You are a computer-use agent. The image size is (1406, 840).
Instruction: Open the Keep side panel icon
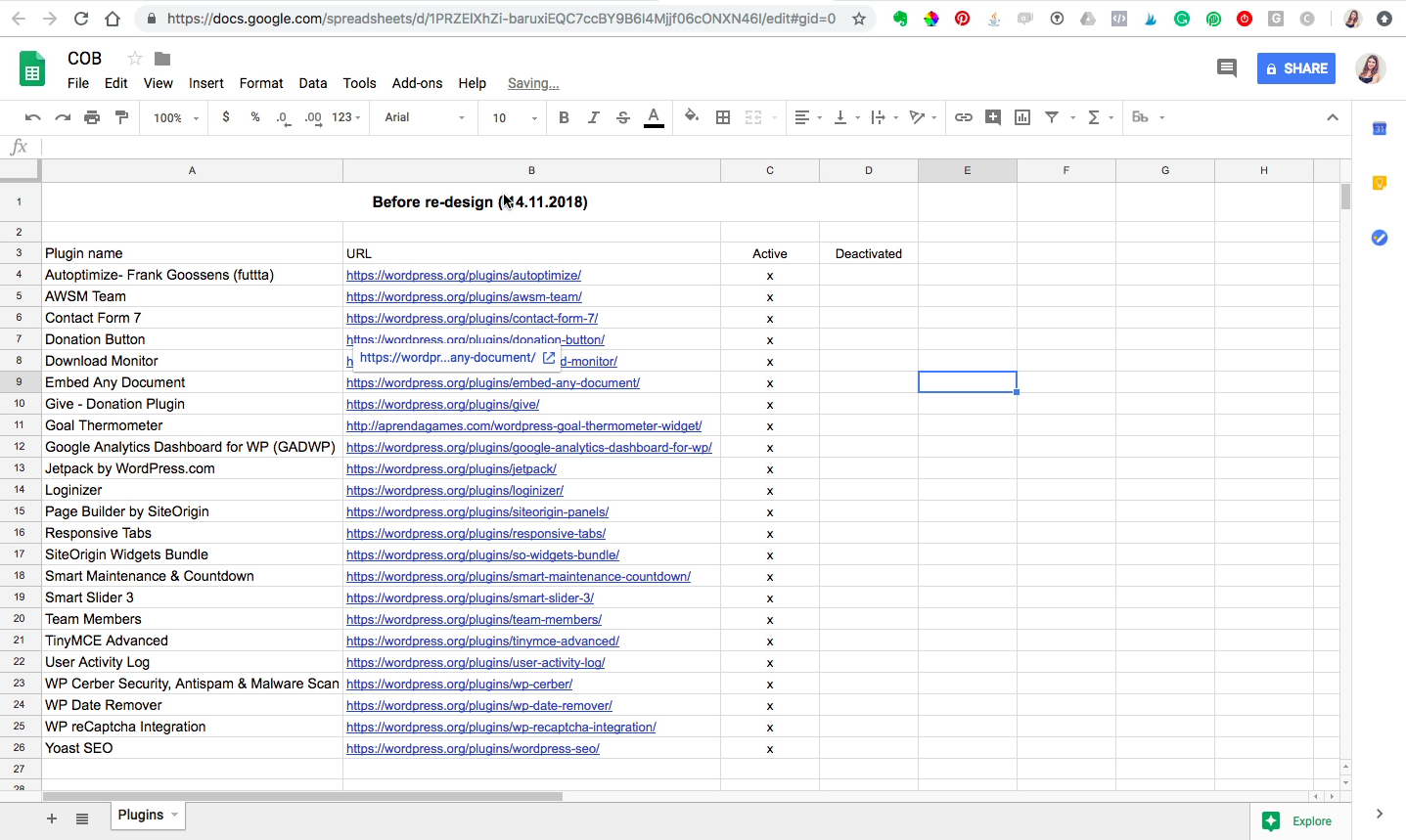click(1380, 183)
